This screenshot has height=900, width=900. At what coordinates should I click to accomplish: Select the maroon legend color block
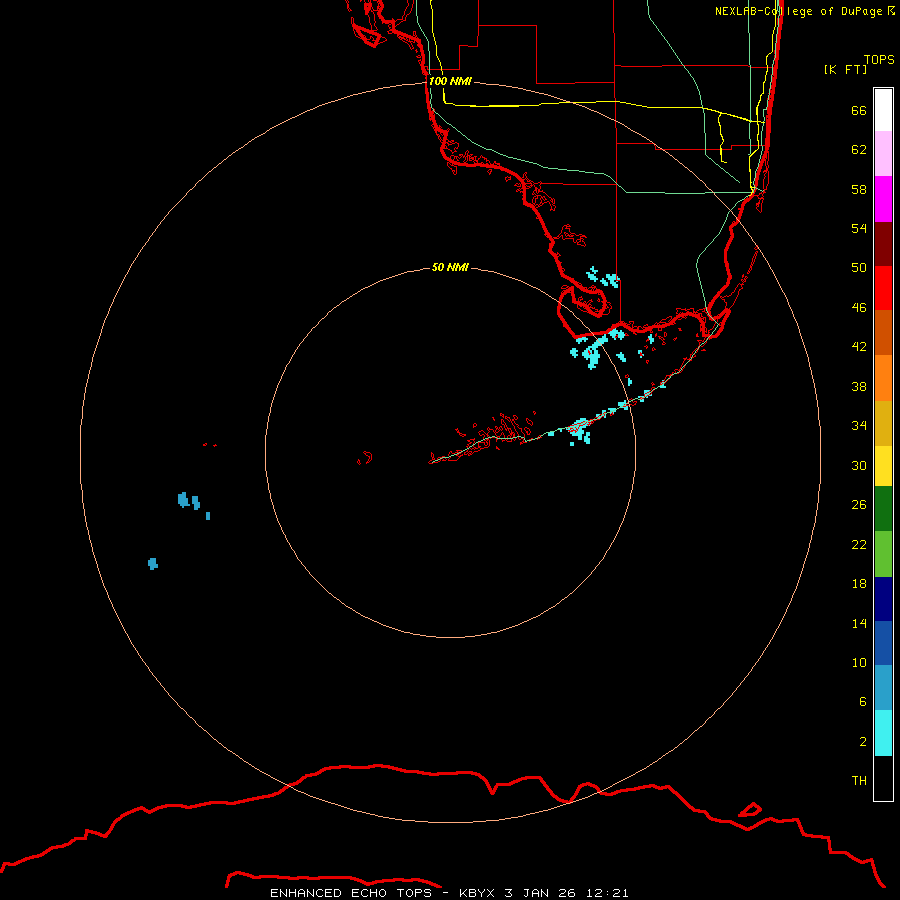click(x=883, y=243)
